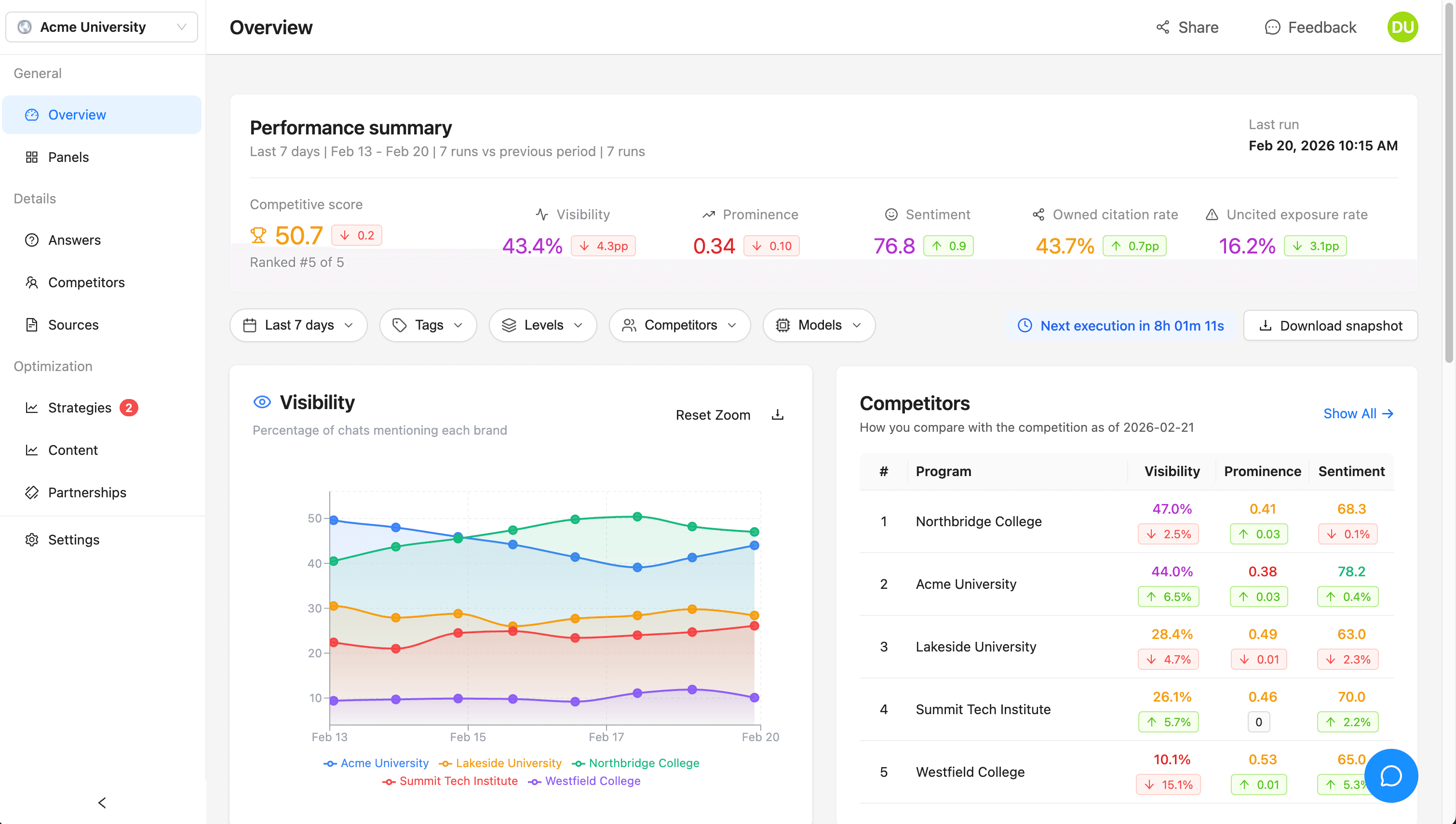Open the Models filter dropdown
Image resolution: width=1456 pixels, height=824 pixels.
819,325
